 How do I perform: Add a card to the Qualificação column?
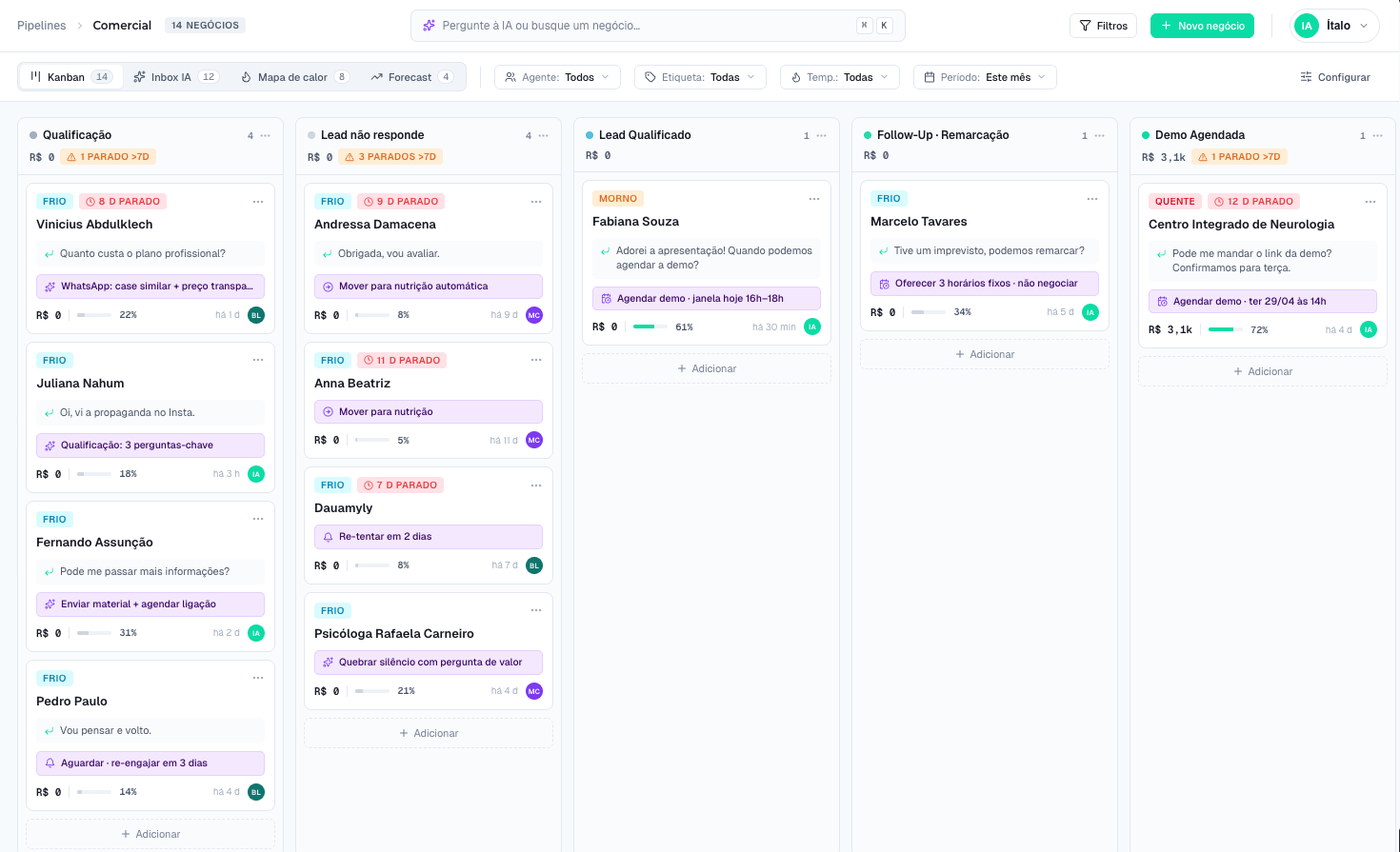click(x=150, y=834)
